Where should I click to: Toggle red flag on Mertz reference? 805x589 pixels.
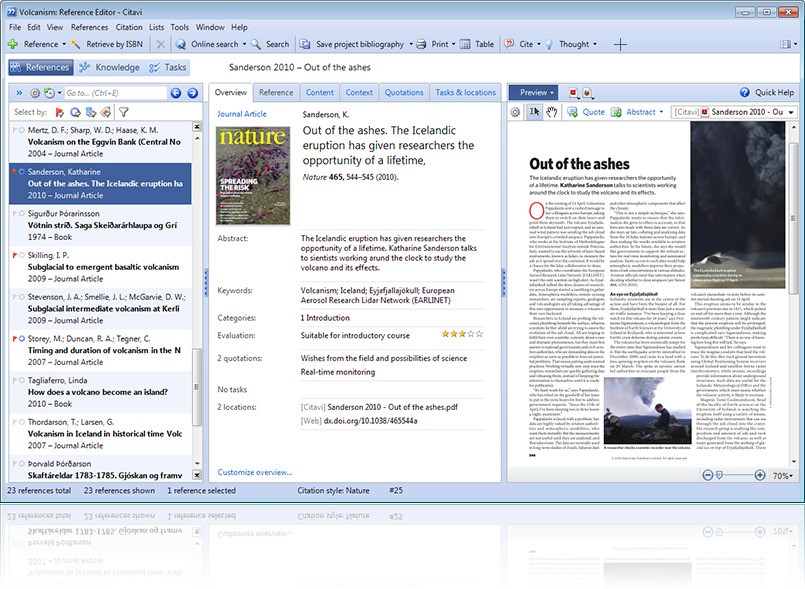(12, 130)
